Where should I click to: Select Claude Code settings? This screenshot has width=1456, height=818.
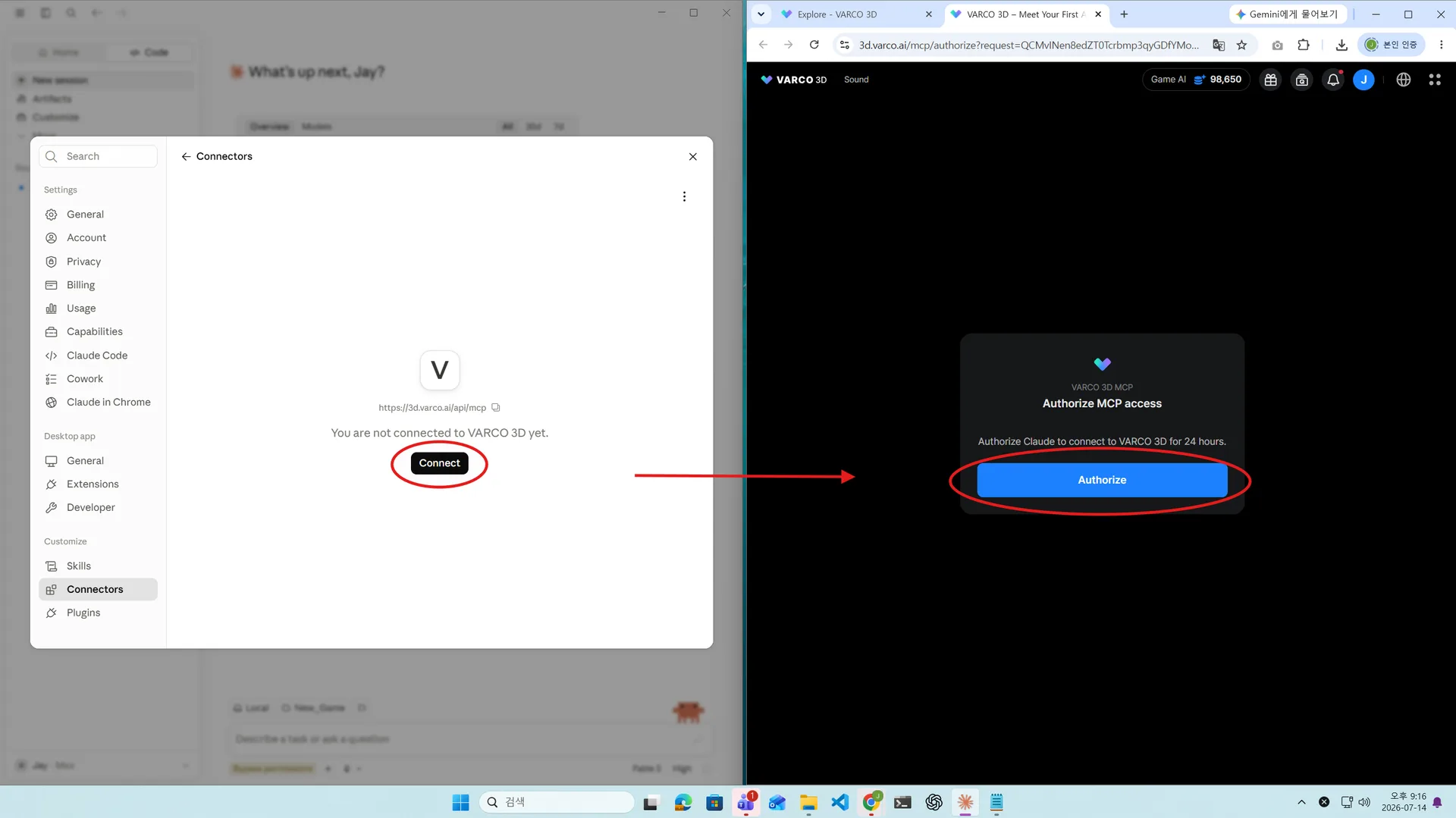point(98,356)
